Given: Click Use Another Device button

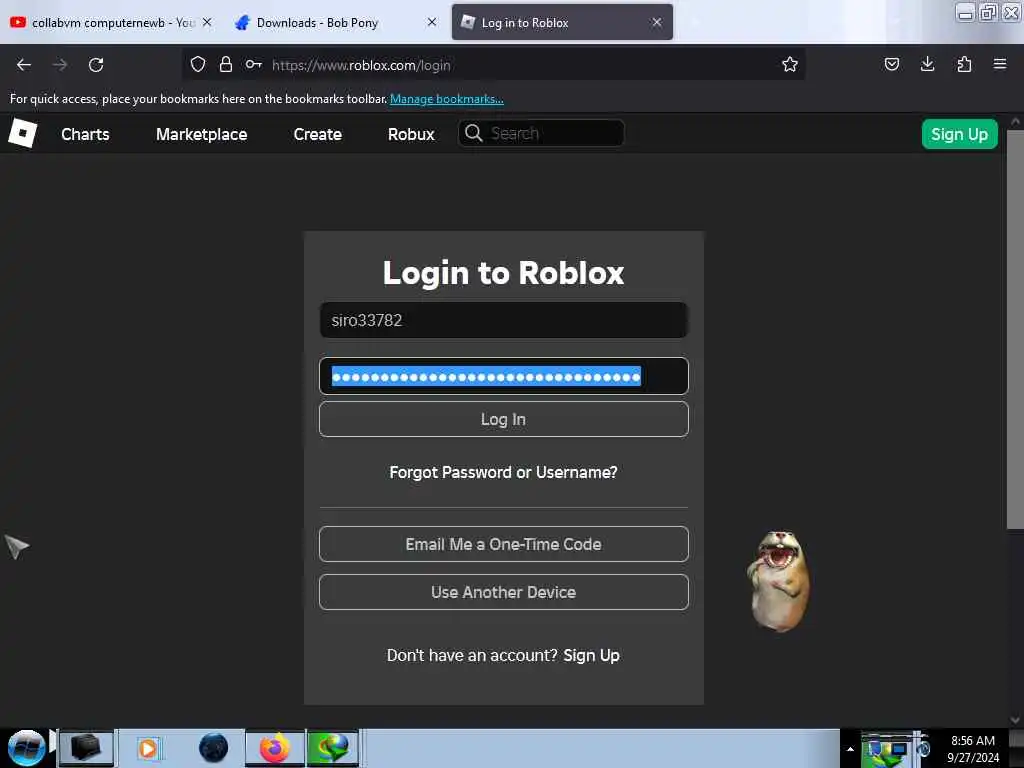Looking at the screenshot, I should 504,592.
